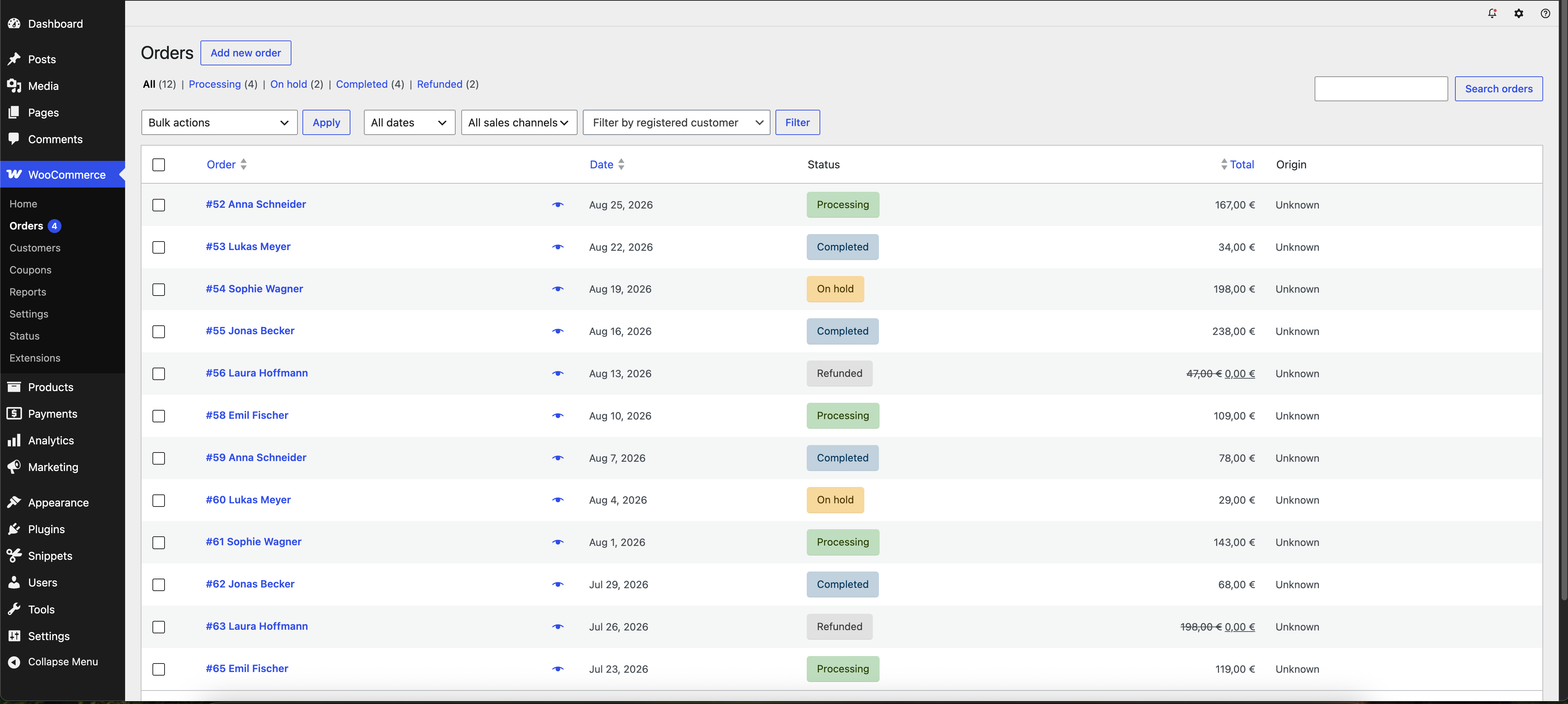The height and width of the screenshot is (704, 1568).
Task: Click the Pages icon in sidebar
Action: click(14, 113)
